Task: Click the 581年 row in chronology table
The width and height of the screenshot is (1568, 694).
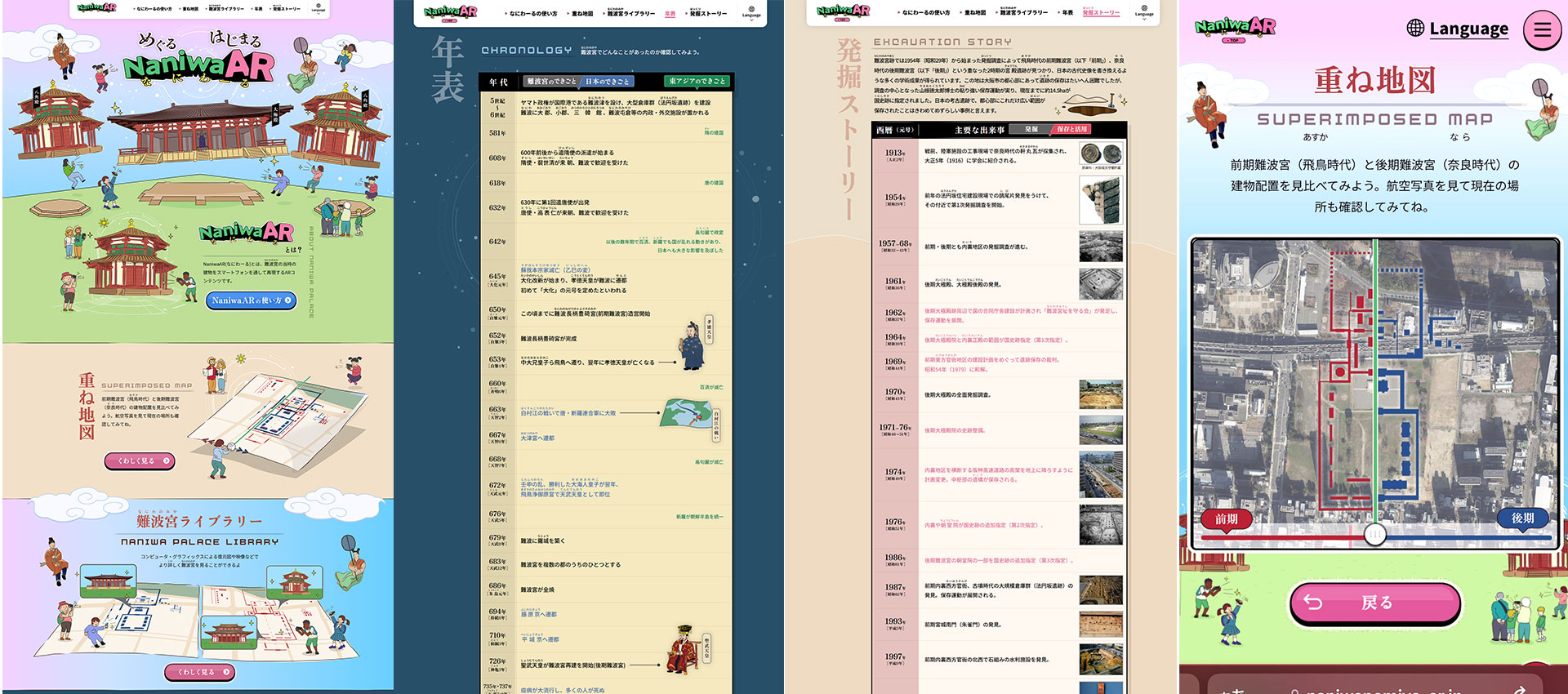Action: tap(606, 133)
